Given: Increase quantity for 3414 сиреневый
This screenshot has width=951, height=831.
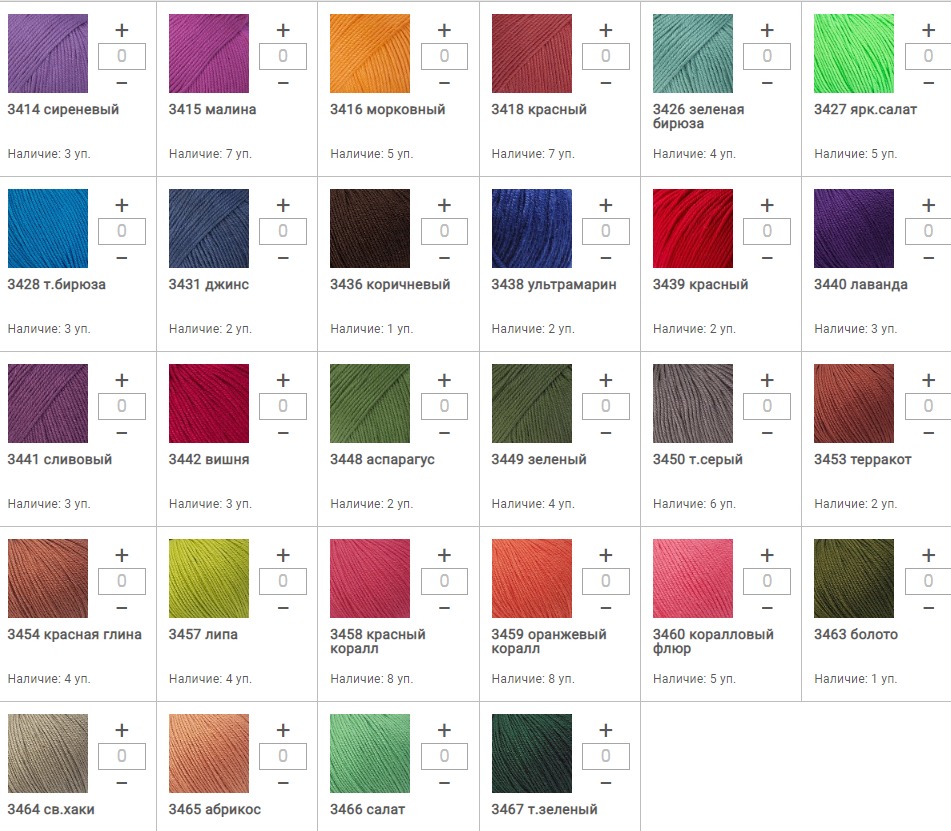Looking at the screenshot, I should (122, 30).
